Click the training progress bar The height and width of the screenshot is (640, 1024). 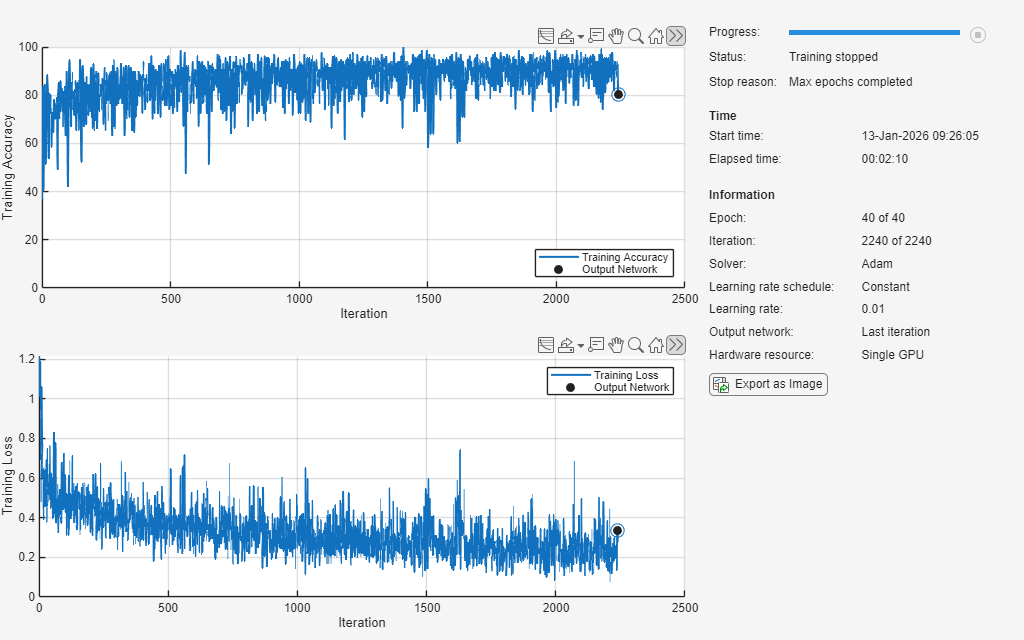tap(873, 33)
